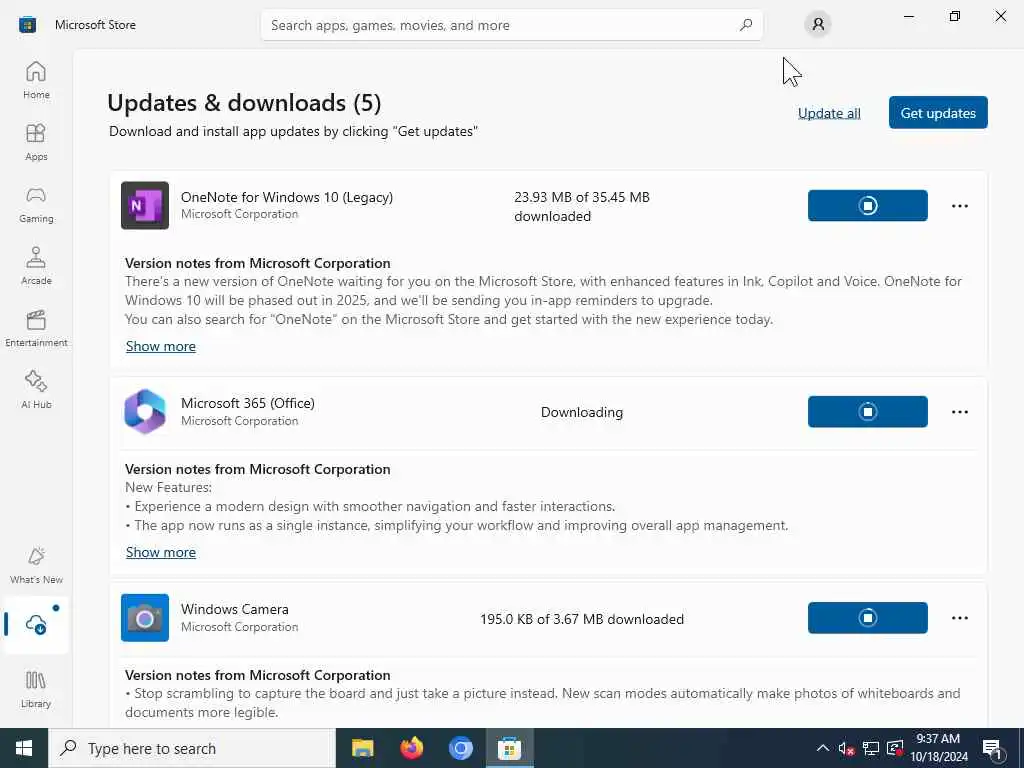Open AI Hub in the sidebar
The width and height of the screenshot is (1024, 768).
coord(36,391)
